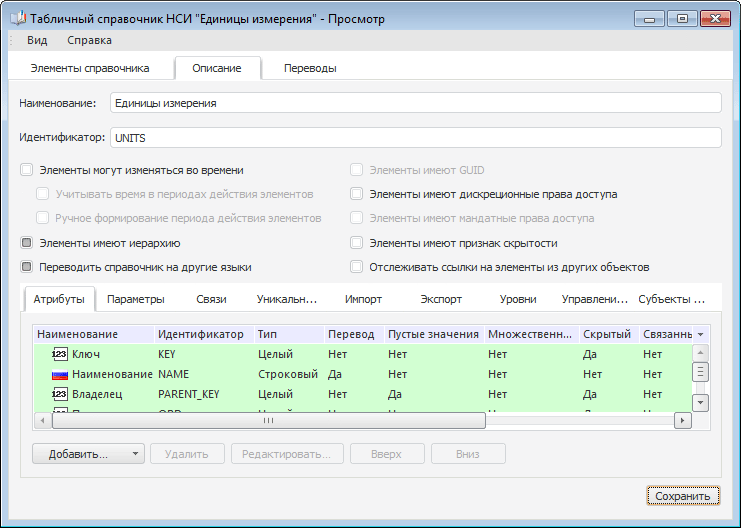742x528 pixels.
Task: Click the Ключ attribute row name
Action: (x=86, y=354)
